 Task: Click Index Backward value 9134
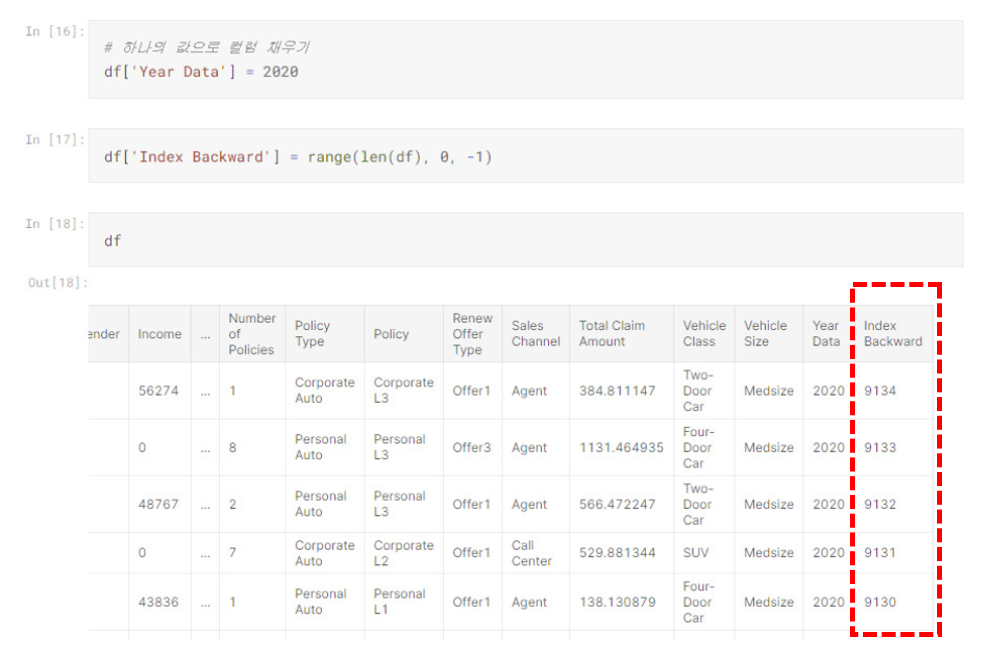click(x=880, y=391)
